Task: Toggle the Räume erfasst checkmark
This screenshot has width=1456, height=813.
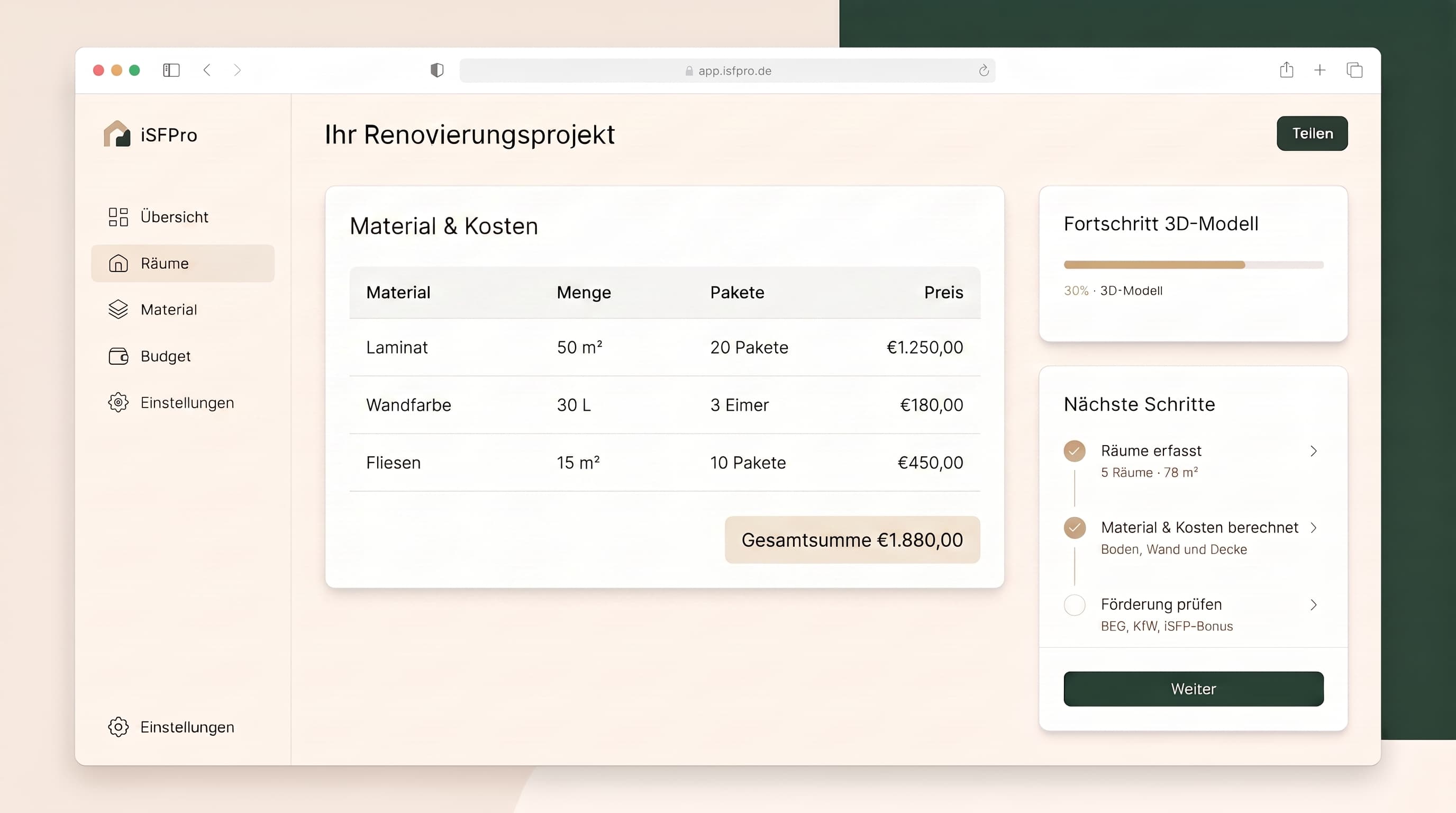Action: point(1075,451)
